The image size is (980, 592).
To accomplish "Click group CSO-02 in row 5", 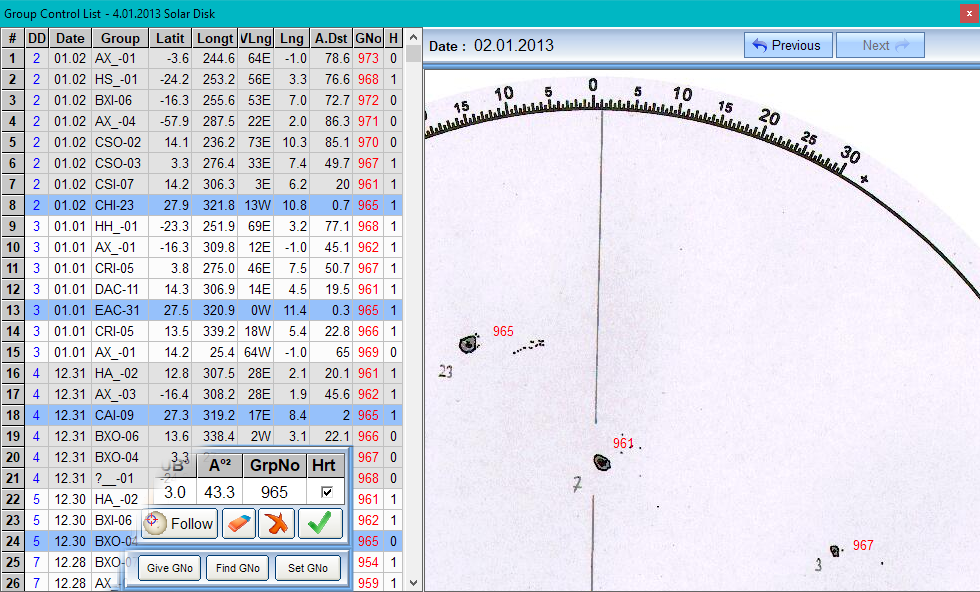I will (x=118, y=143).
